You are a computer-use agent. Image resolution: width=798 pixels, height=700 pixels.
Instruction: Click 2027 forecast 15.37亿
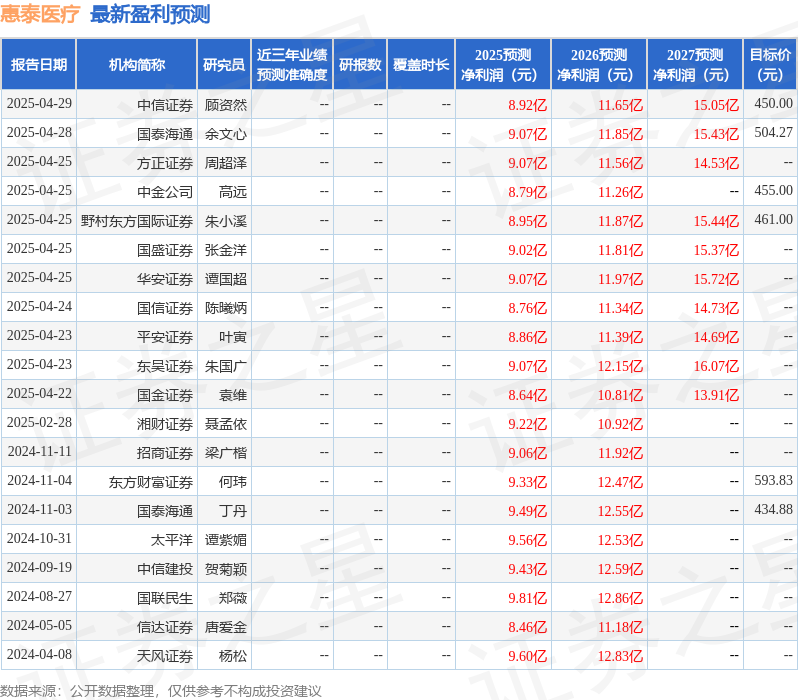pyautogui.click(x=716, y=250)
